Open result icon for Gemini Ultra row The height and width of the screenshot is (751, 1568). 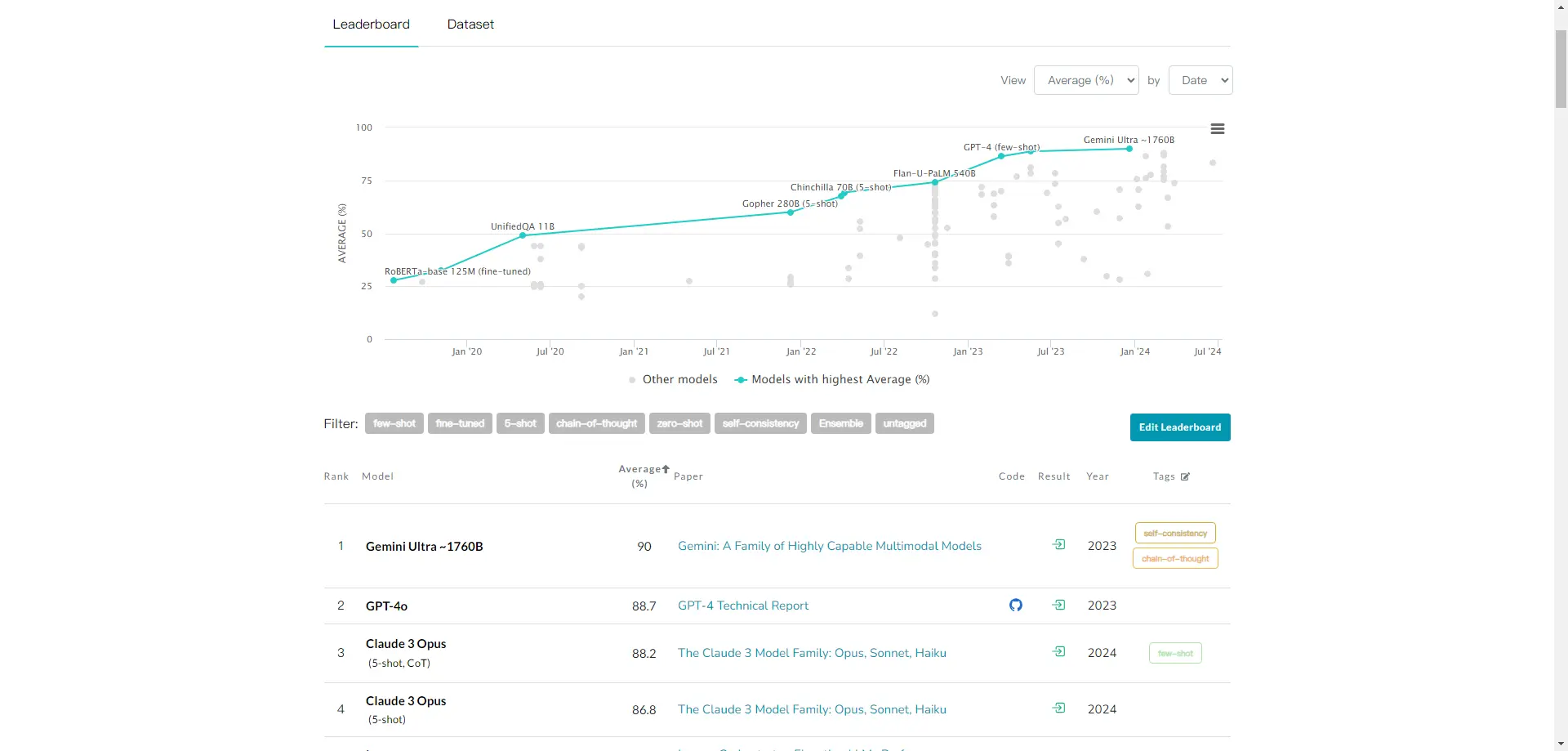(1058, 545)
